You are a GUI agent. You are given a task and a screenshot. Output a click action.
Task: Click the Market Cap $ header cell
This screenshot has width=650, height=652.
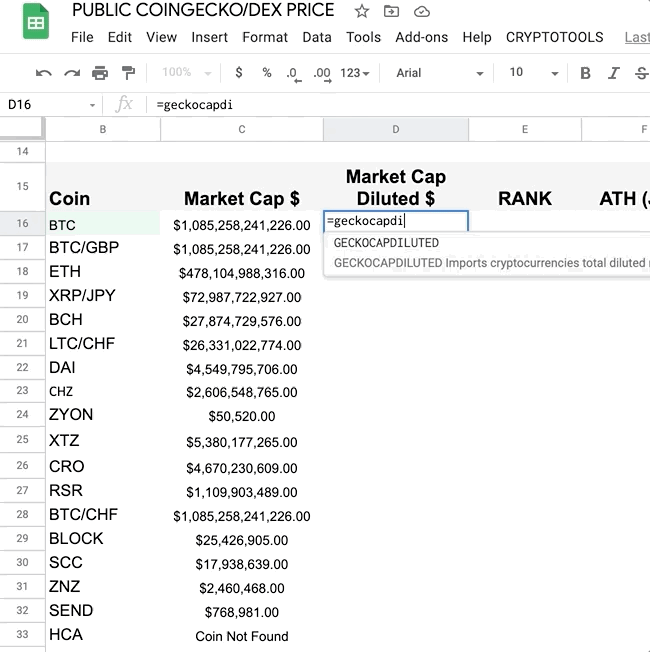242,187
